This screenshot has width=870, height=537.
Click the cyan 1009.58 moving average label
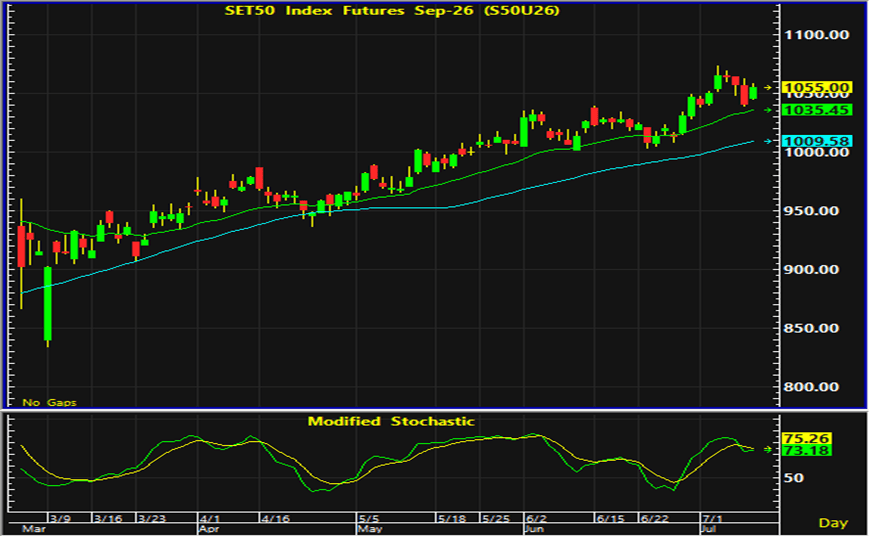click(x=816, y=141)
